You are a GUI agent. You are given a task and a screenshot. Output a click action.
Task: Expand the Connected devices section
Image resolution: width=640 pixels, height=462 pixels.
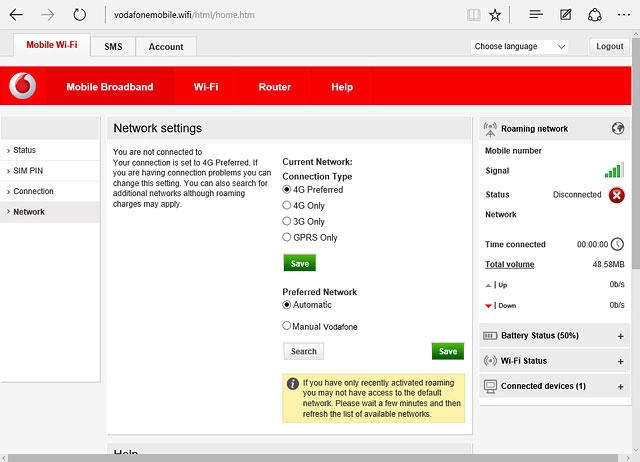pos(620,386)
